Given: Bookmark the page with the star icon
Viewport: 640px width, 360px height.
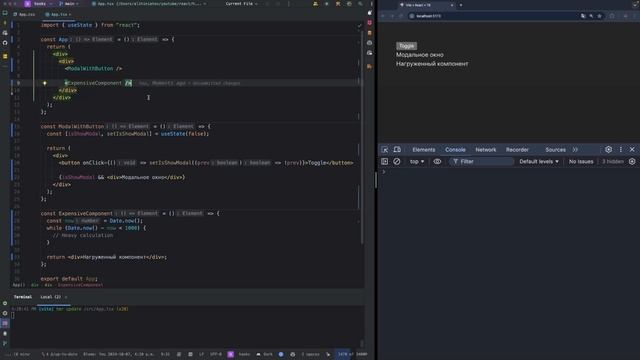Looking at the screenshot, I should pyautogui.click(x=600, y=16).
